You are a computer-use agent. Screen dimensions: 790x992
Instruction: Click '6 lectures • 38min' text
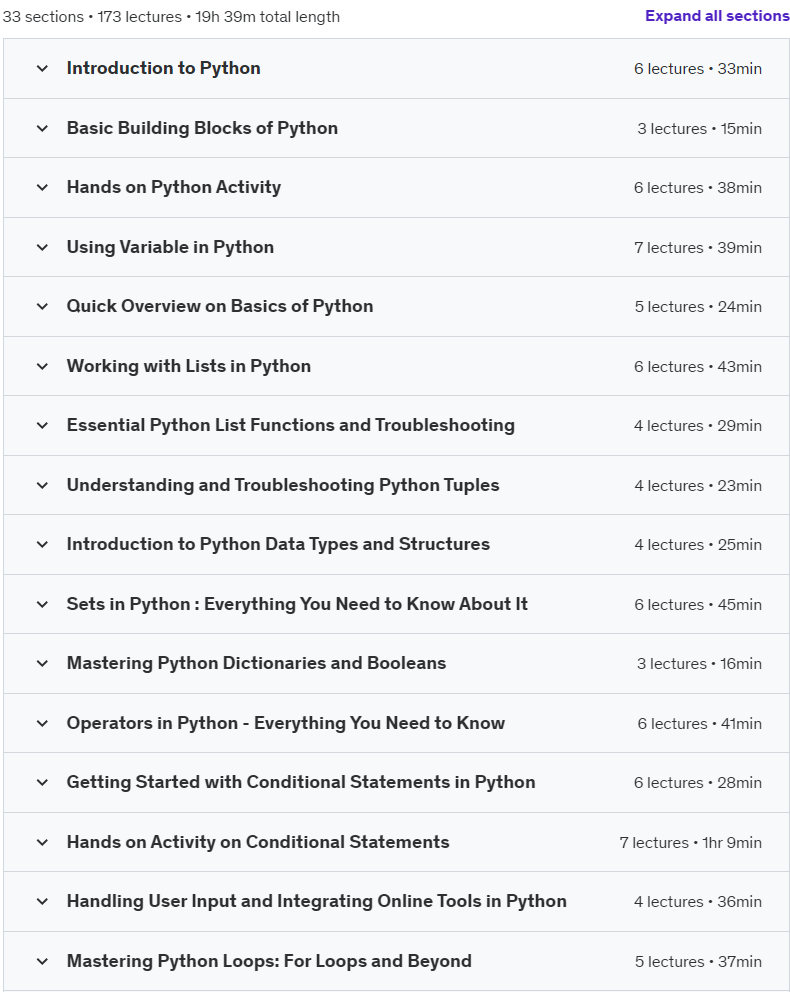point(698,188)
